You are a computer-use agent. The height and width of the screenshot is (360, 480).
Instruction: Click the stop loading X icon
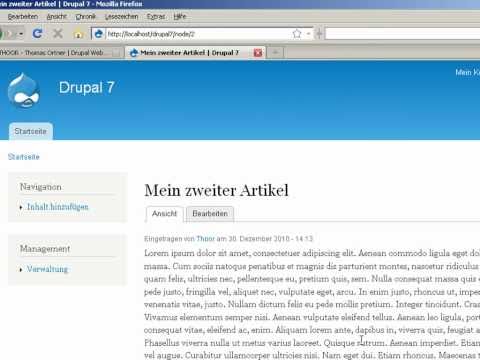58,33
